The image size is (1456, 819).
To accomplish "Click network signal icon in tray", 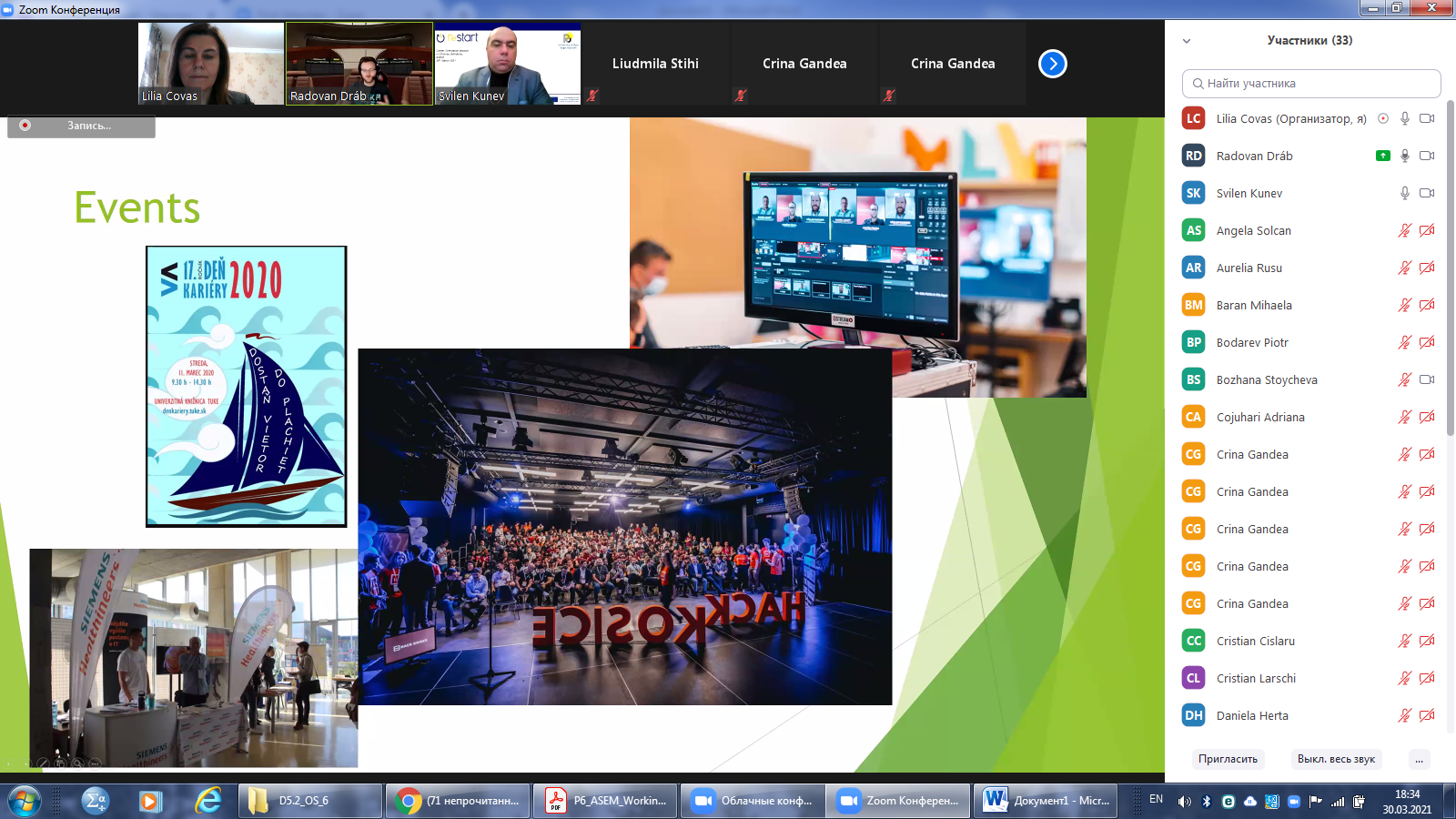I will click(x=1338, y=802).
